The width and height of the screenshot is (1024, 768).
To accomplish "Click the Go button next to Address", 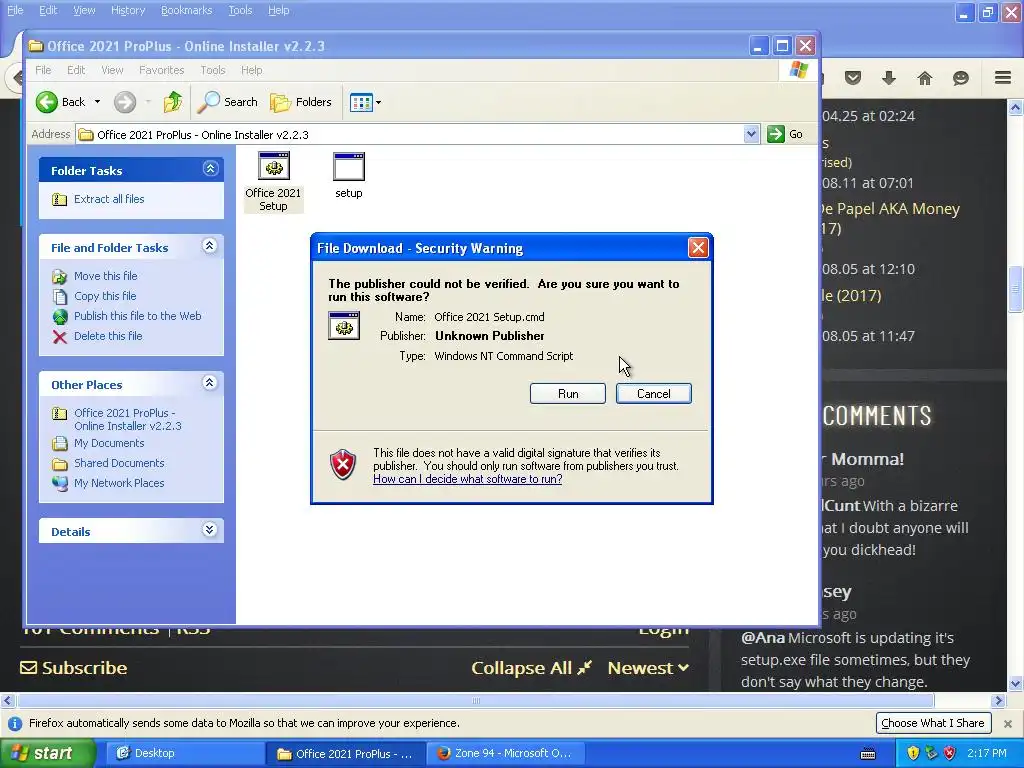I will click(786, 134).
